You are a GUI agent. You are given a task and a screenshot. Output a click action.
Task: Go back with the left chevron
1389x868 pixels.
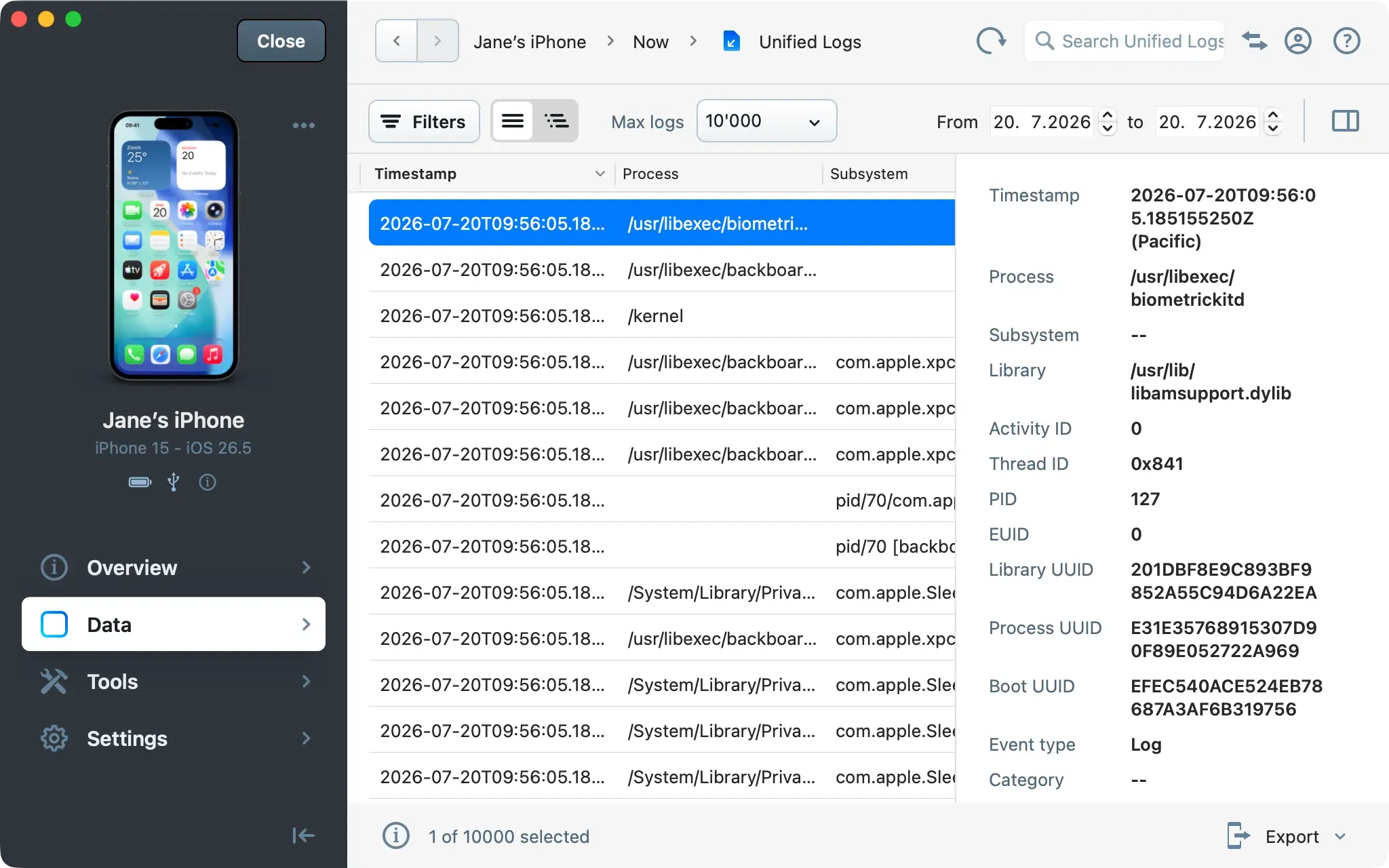coord(397,41)
